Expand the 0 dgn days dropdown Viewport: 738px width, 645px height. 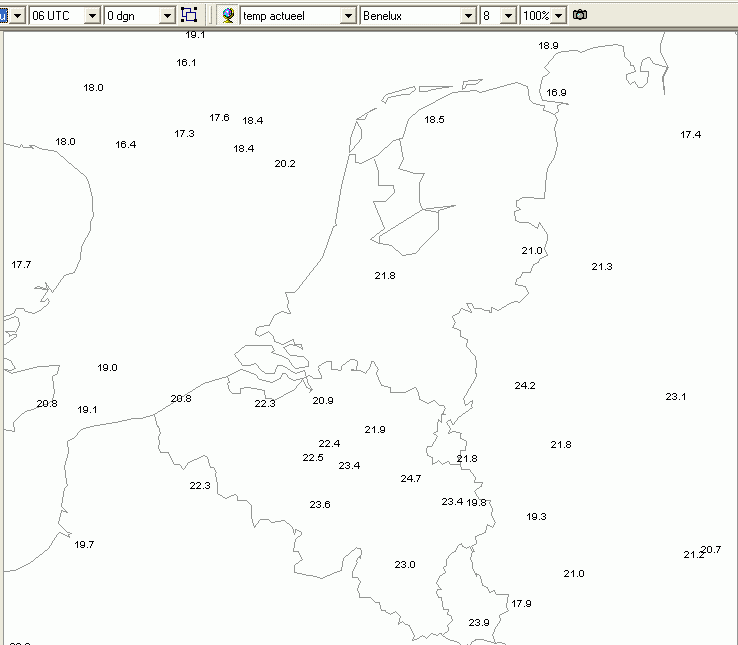pyautogui.click(x=167, y=16)
